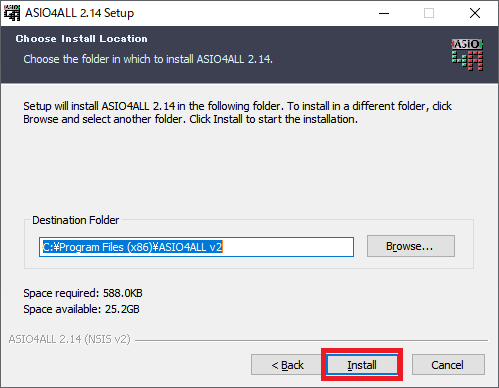Viewport: 499px width, 388px height.
Task: Close the ASIO4ALL 2.14 Setup window
Action: pyautogui.click(x=475, y=13)
